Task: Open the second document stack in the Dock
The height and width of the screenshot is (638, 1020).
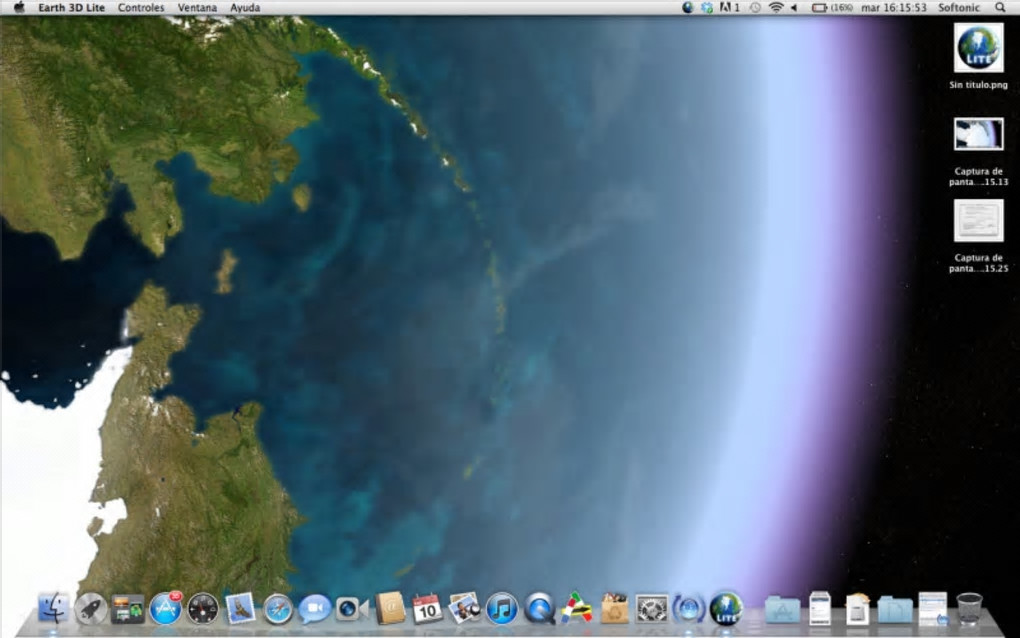Action: point(857,609)
